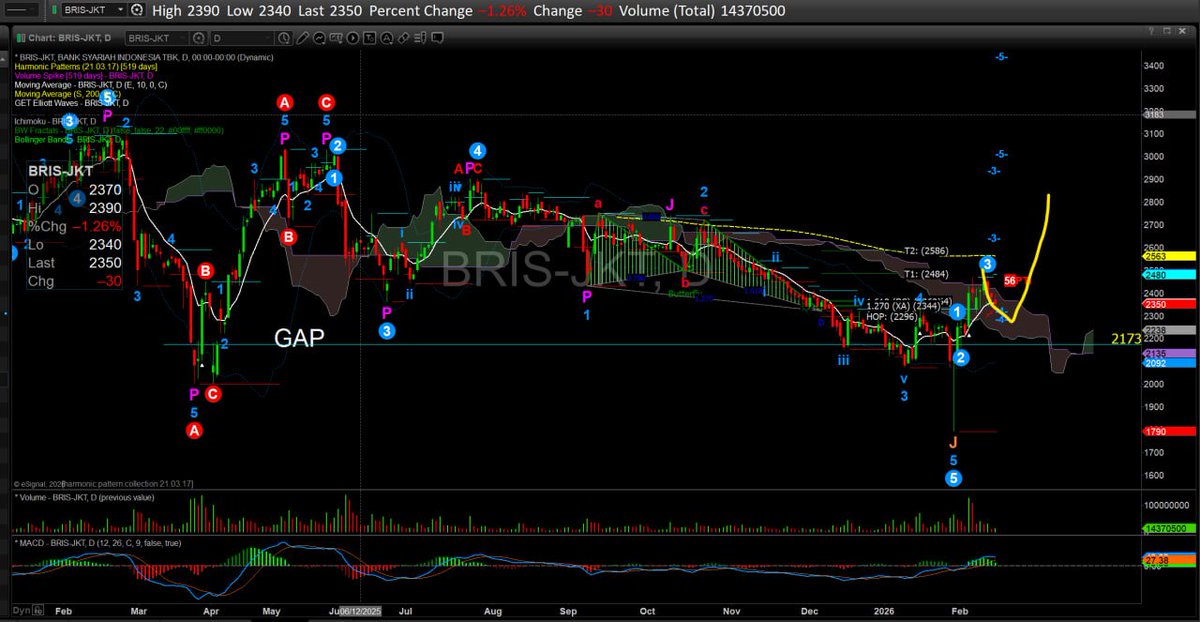
Task: Click the T1: (2484) target label
Action: tap(926, 273)
